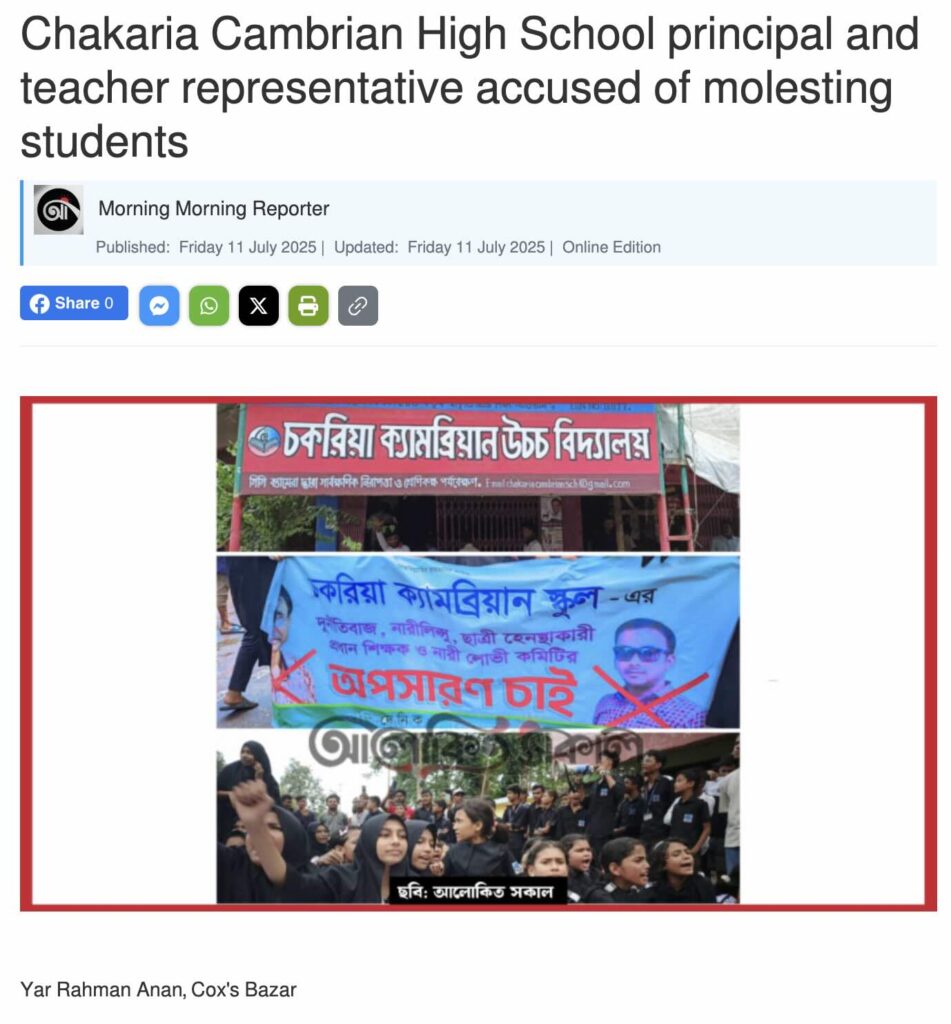Image resolution: width=951 pixels, height=1024 pixels.
Task: Click the Facebook logo inside Share button
Action: (40, 304)
